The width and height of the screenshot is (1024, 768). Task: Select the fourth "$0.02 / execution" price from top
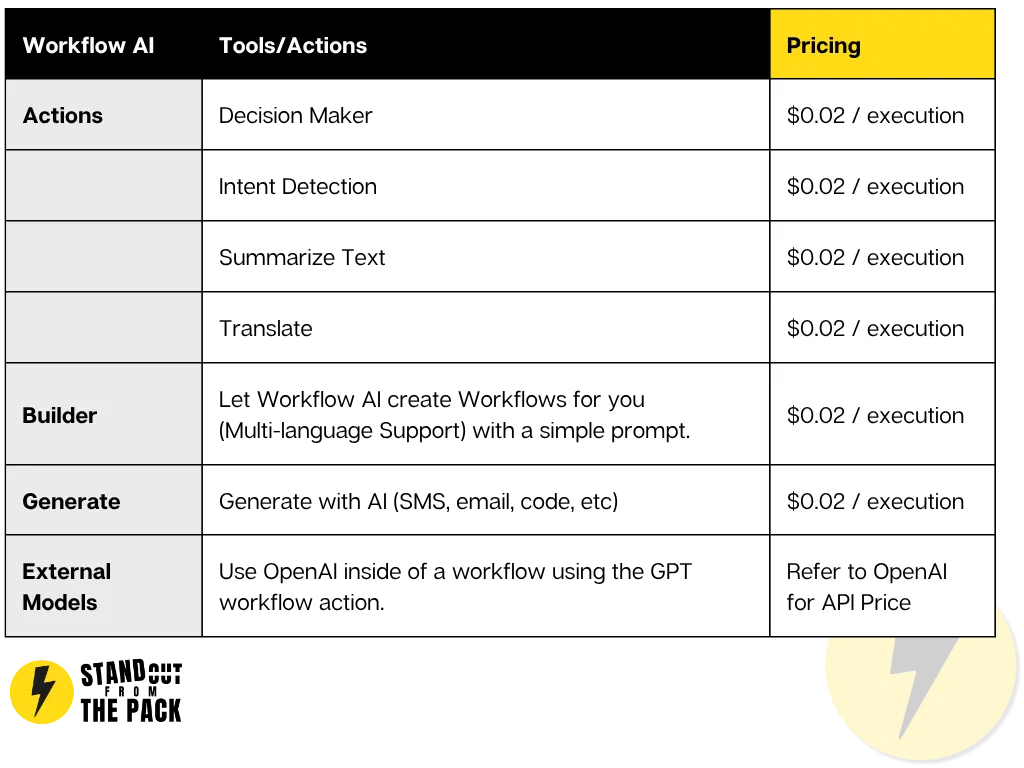tap(875, 328)
